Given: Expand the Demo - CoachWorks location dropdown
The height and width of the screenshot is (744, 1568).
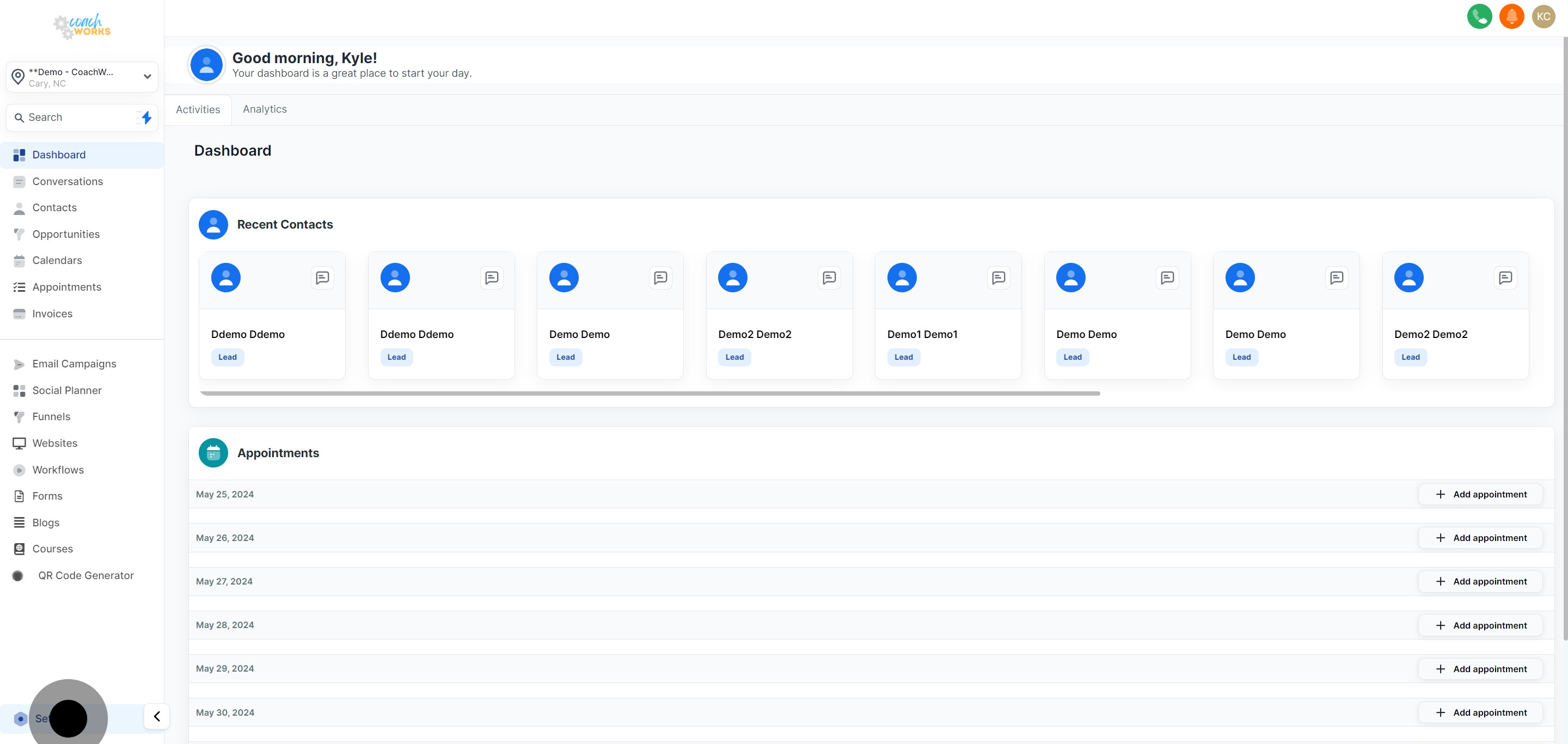Looking at the screenshot, I should (82, 77).
